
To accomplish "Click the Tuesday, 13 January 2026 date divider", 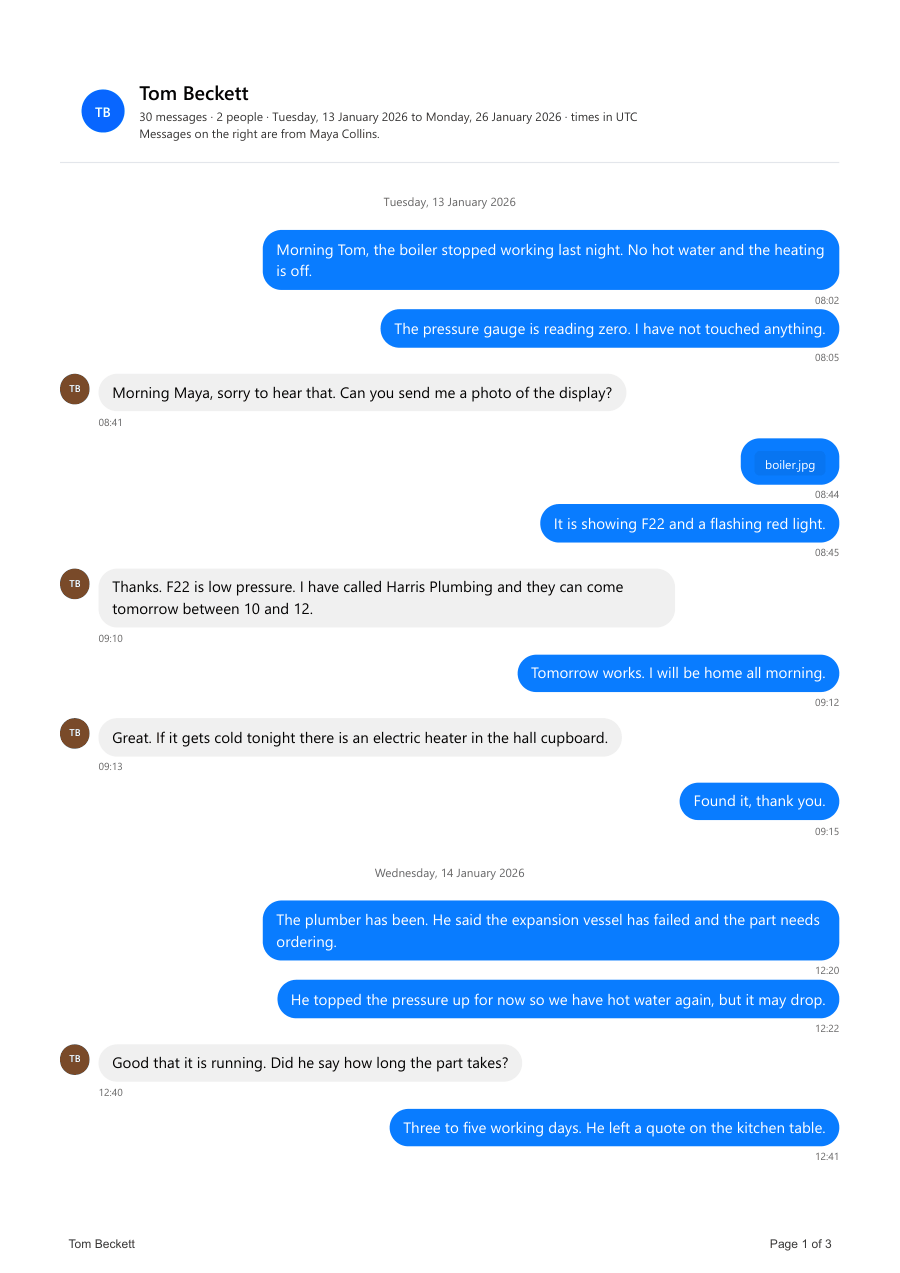I will (450, 202).
